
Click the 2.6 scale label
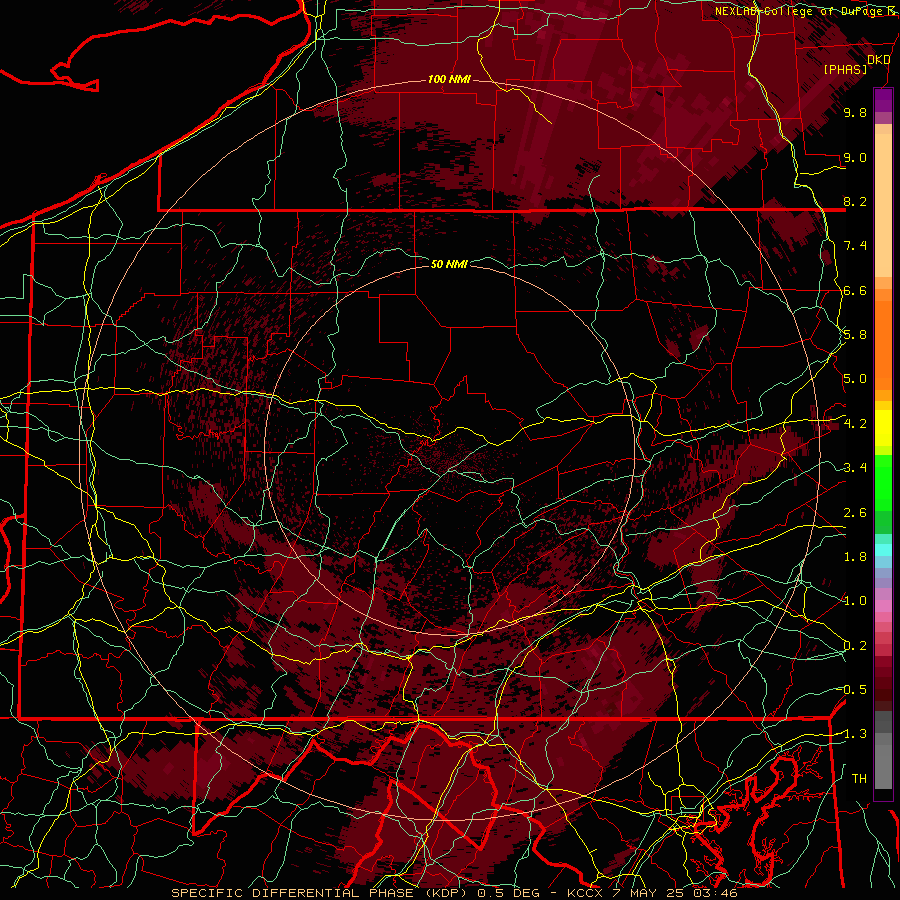[x=855, y=513]
